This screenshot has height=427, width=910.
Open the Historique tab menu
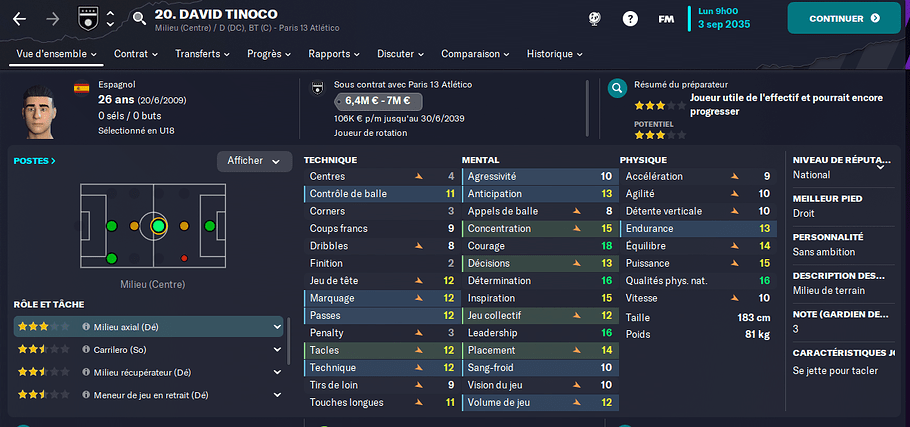click(x=555, y=54)
